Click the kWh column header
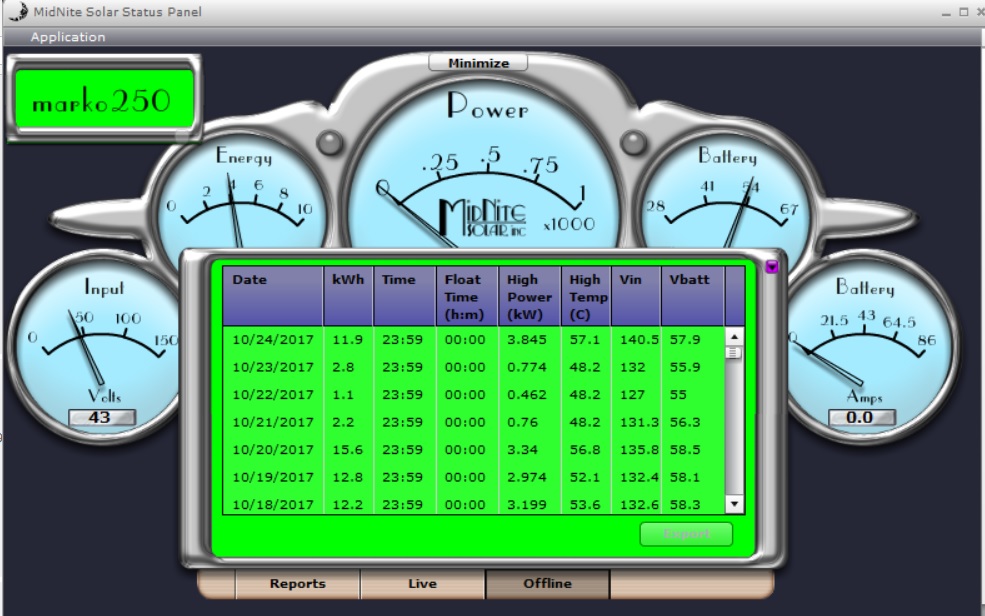The image size is (985, 616). tap(348, 296)
